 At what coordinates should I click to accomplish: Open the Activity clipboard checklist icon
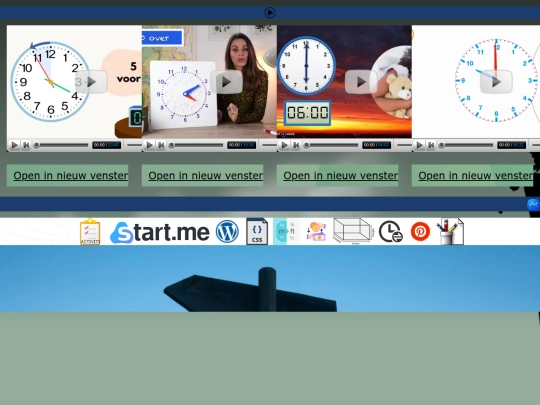click(x=90, y=232)
